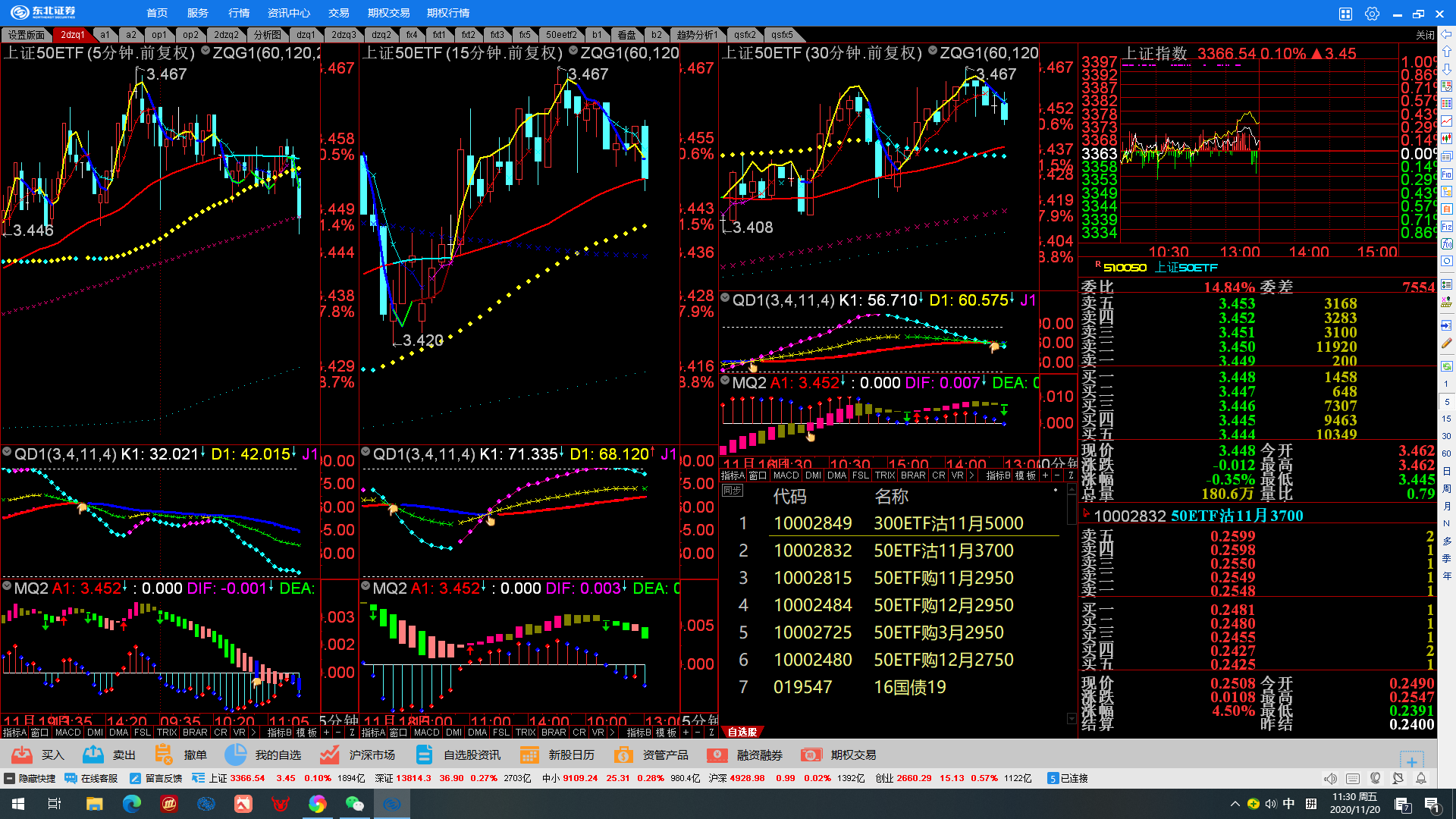Open 模板 template menu under 30-minute chart
Viewport: 1456px width, 819px height.
click(x=1025, y=475)
